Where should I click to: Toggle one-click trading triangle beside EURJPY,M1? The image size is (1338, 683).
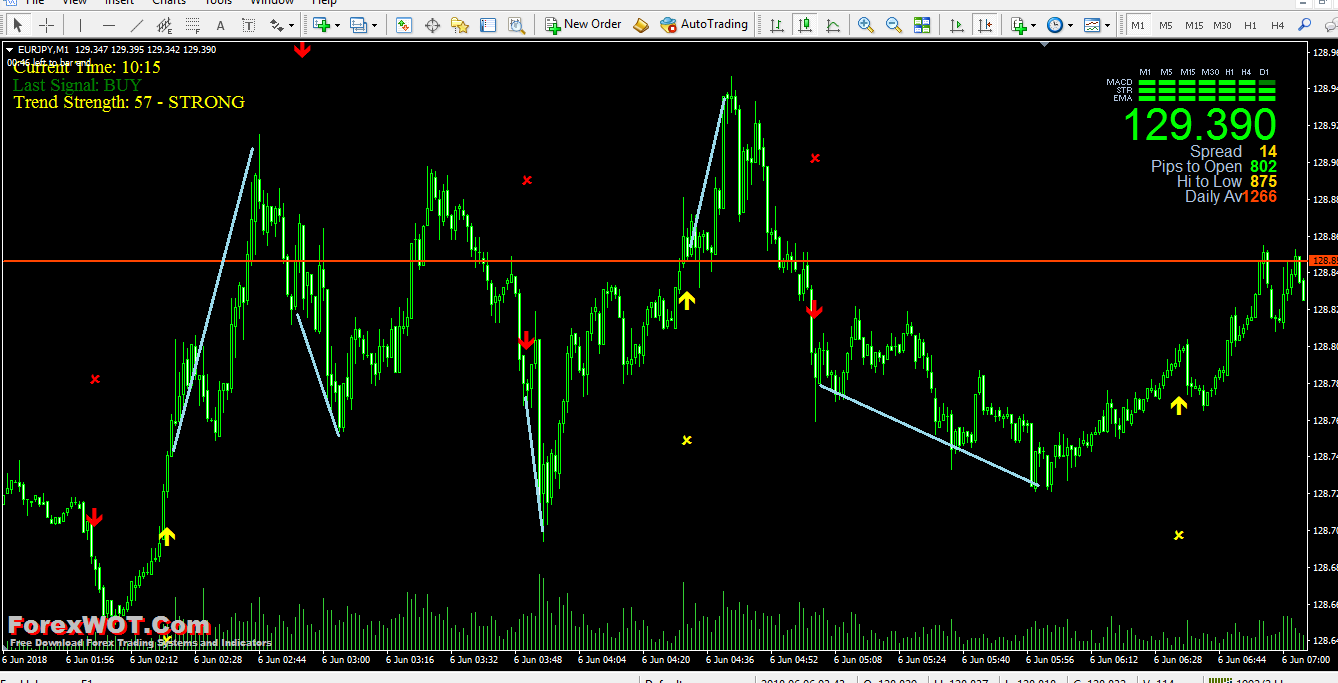point(9,49)
